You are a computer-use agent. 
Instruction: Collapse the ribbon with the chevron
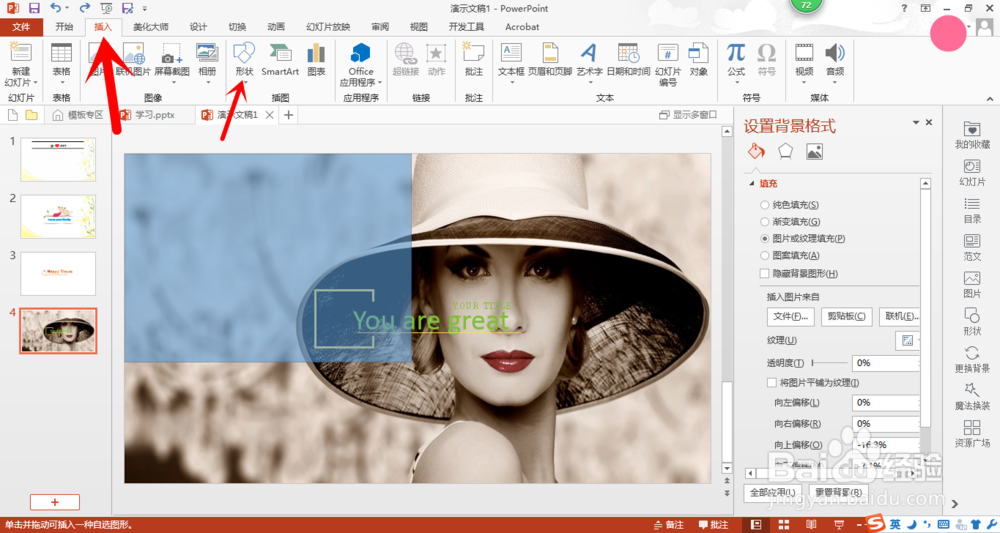990,99
